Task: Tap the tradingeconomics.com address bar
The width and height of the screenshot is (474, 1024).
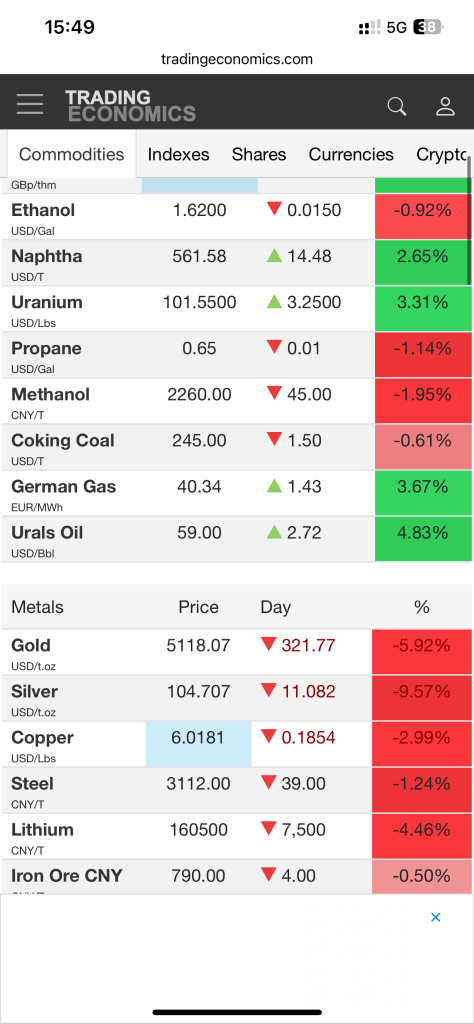Action: click(237, 59)
